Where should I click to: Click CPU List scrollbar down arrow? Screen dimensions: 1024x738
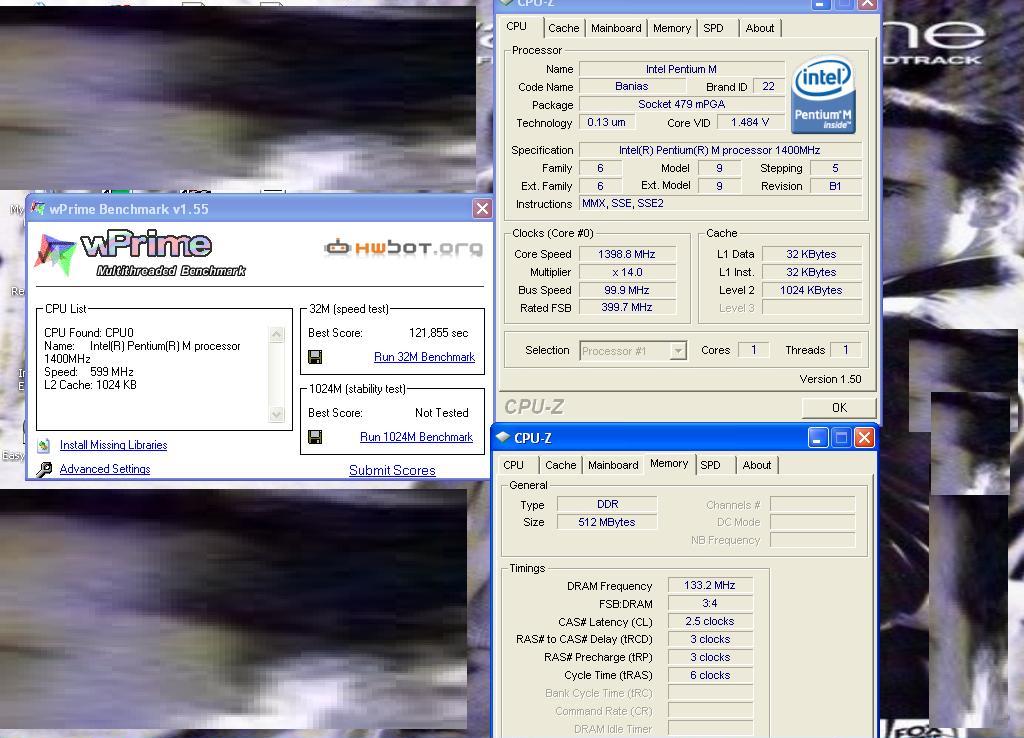click(277, 414)
